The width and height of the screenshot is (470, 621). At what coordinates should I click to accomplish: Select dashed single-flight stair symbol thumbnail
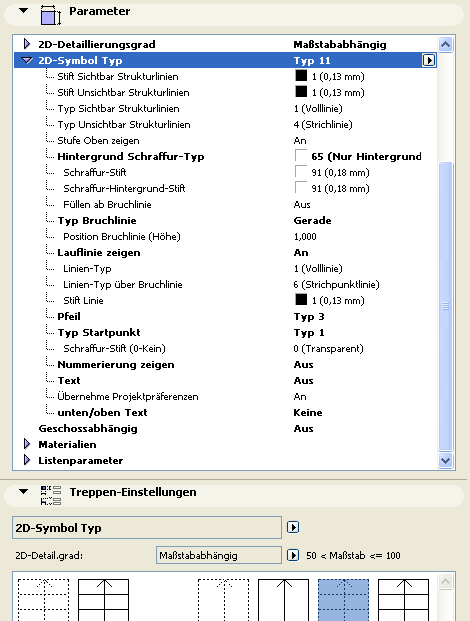pyautogui.click(x=224, y=600)
